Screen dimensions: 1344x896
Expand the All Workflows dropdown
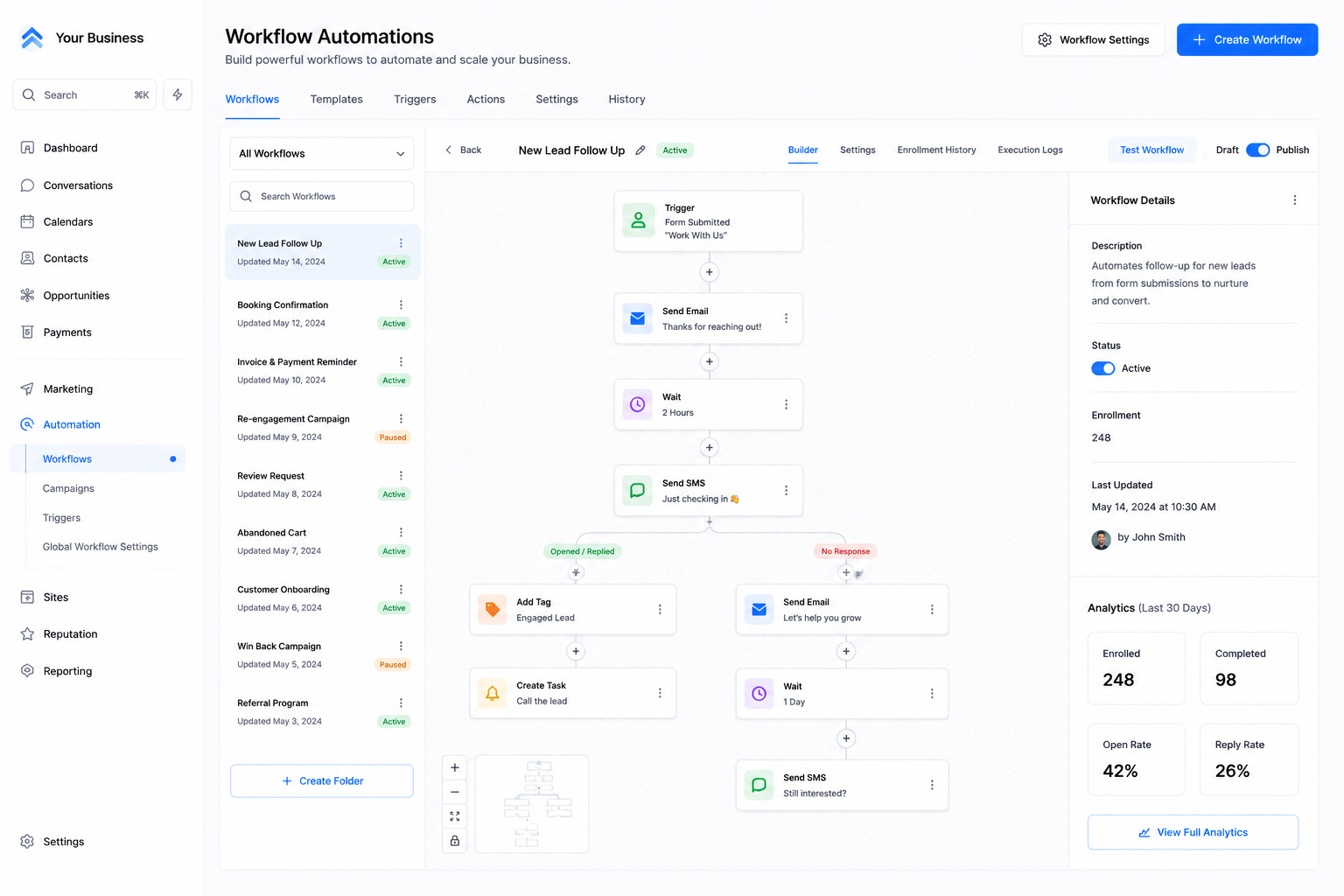[322, 154]
